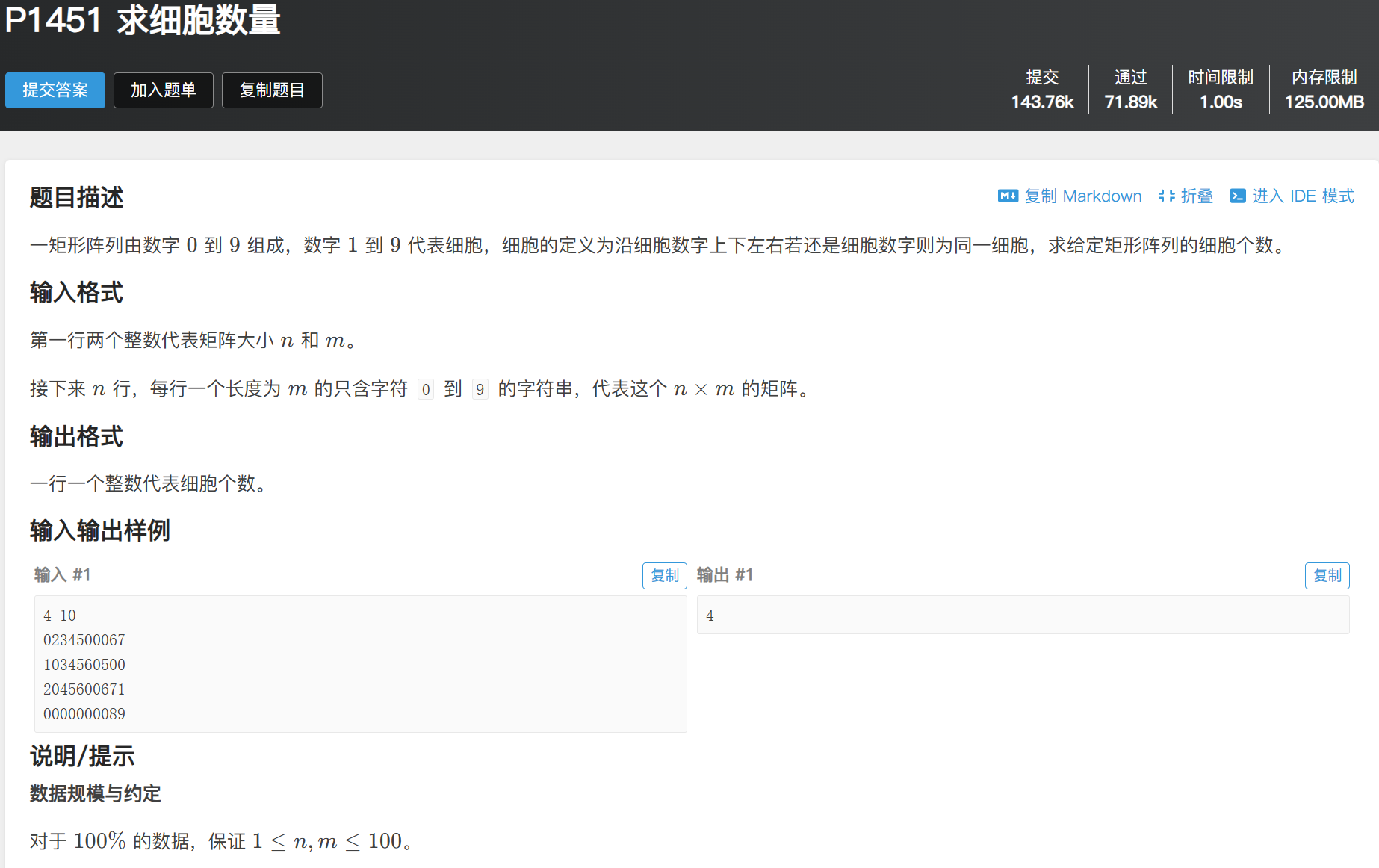Click the sample output value 4
This screenshot has height=868, width=1379.
710,616
